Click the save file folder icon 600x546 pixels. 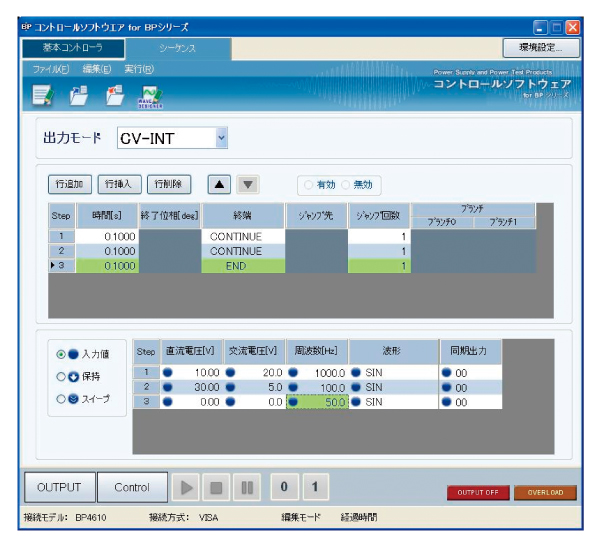point(115,96)
